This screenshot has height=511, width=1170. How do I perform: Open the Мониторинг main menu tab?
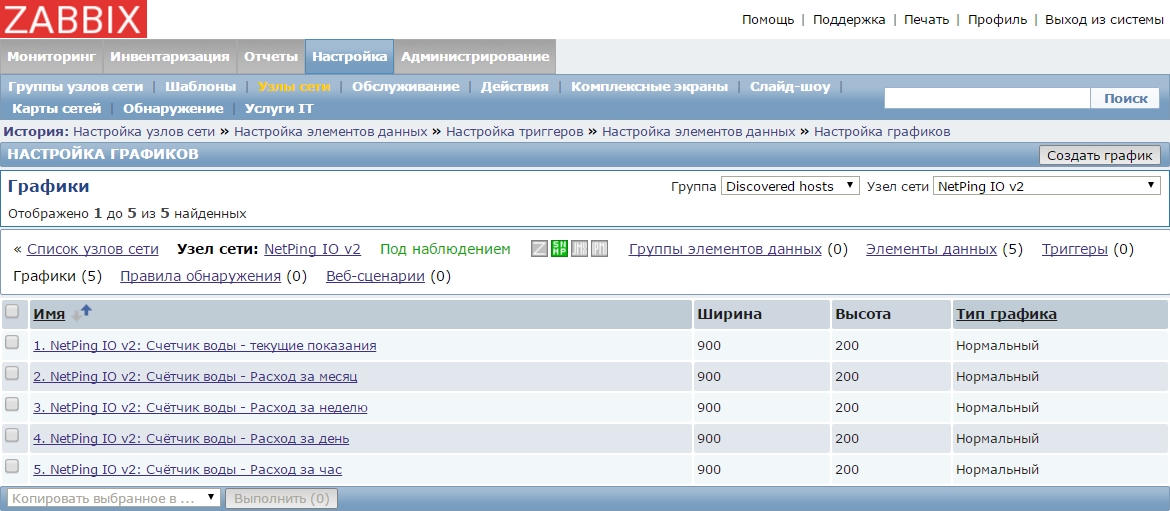[x=52, y=57]
